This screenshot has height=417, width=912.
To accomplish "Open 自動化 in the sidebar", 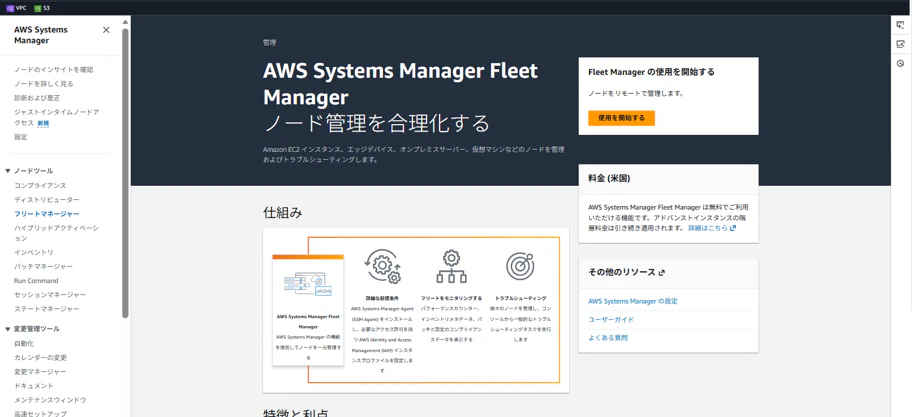I will (24, 344).
